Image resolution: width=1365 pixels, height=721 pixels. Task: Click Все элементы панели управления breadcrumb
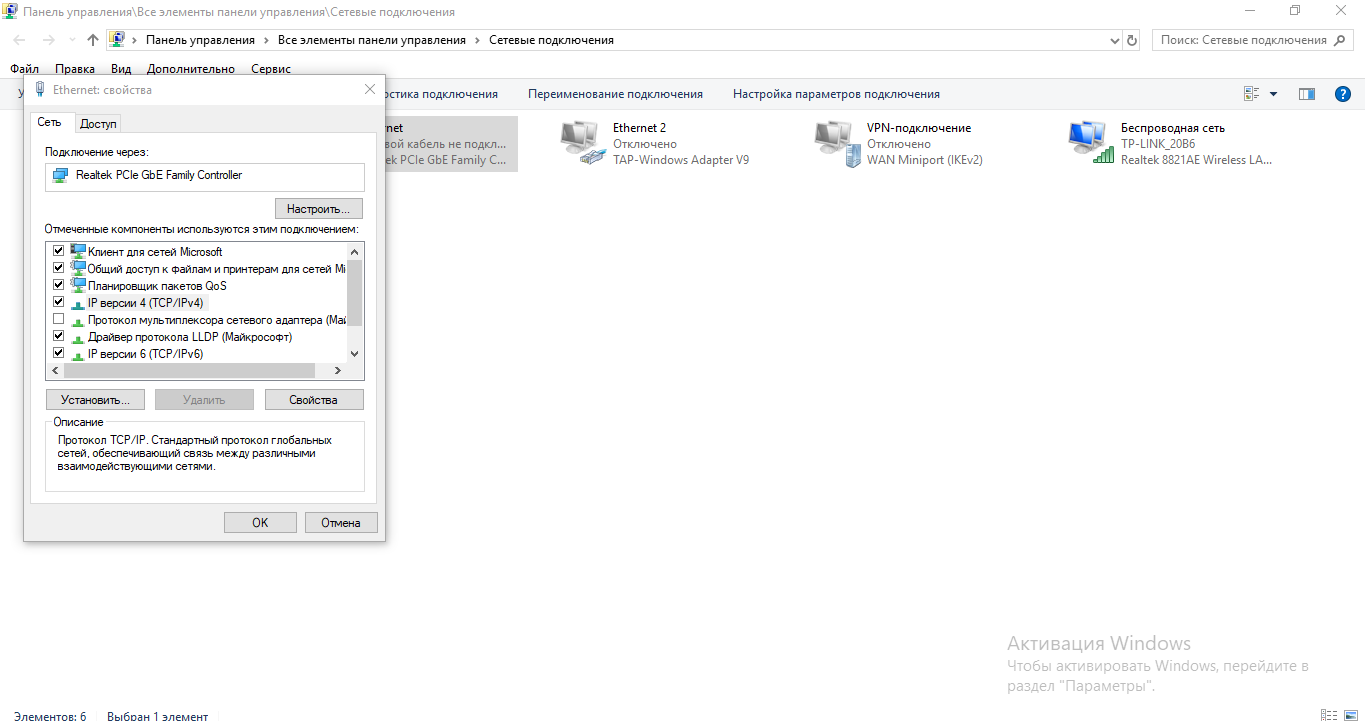tap(372, 40)
